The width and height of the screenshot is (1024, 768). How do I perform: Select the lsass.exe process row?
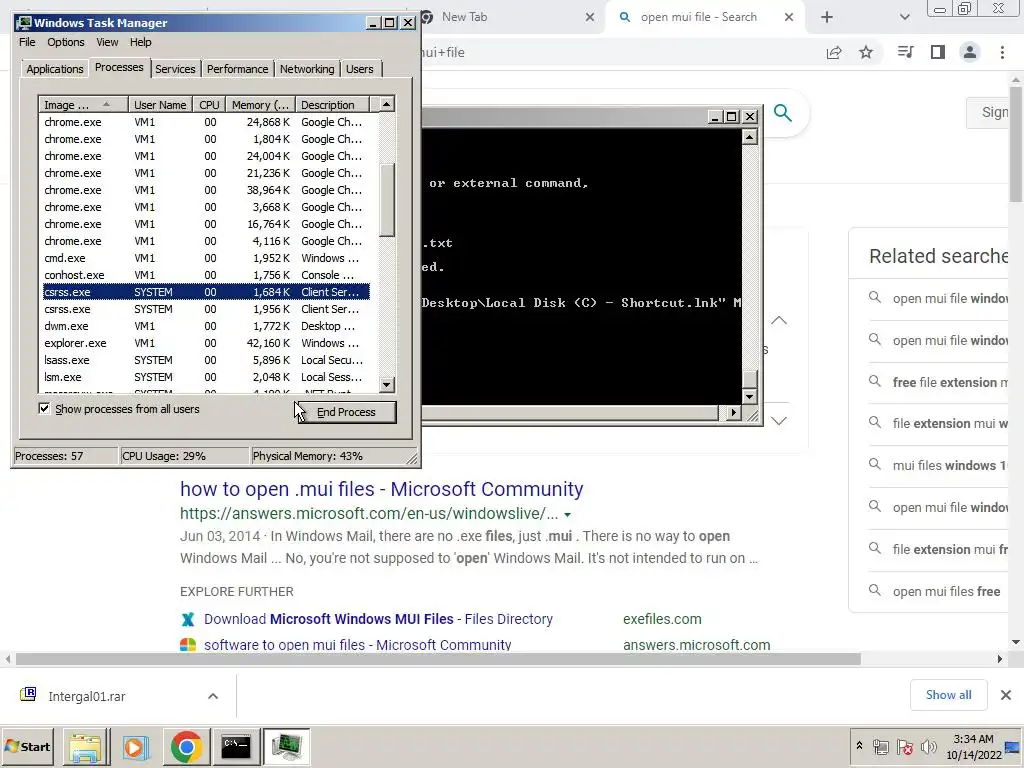point(206,360)
